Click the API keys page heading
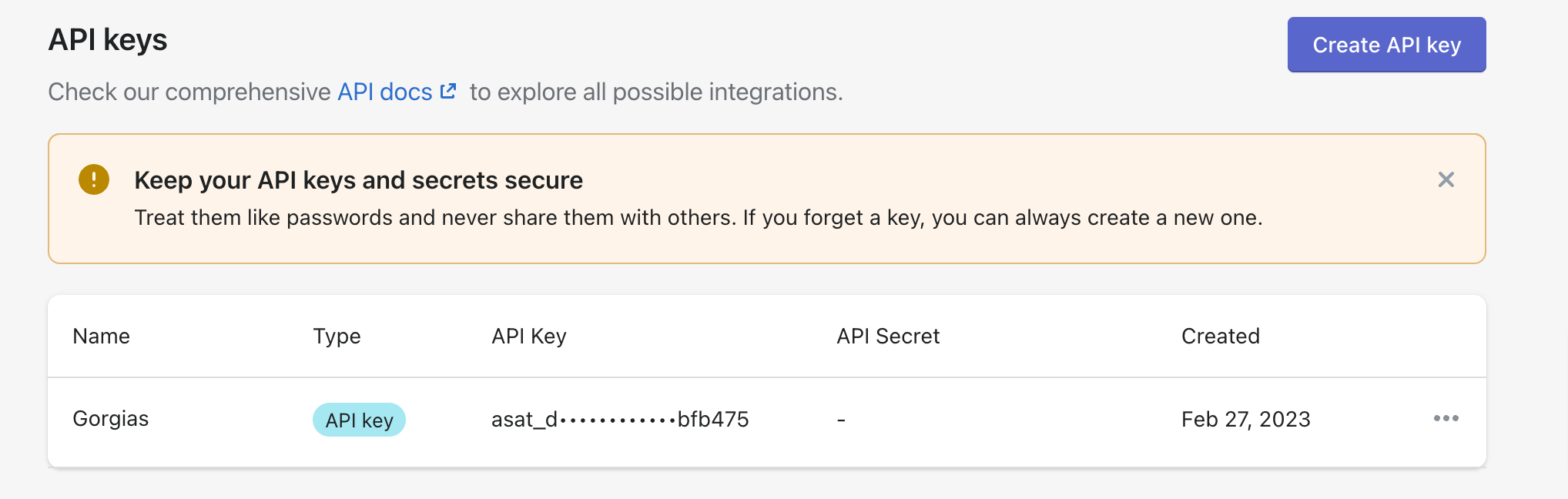Viewport: 1568px width, 499px height. click(108, 40)
